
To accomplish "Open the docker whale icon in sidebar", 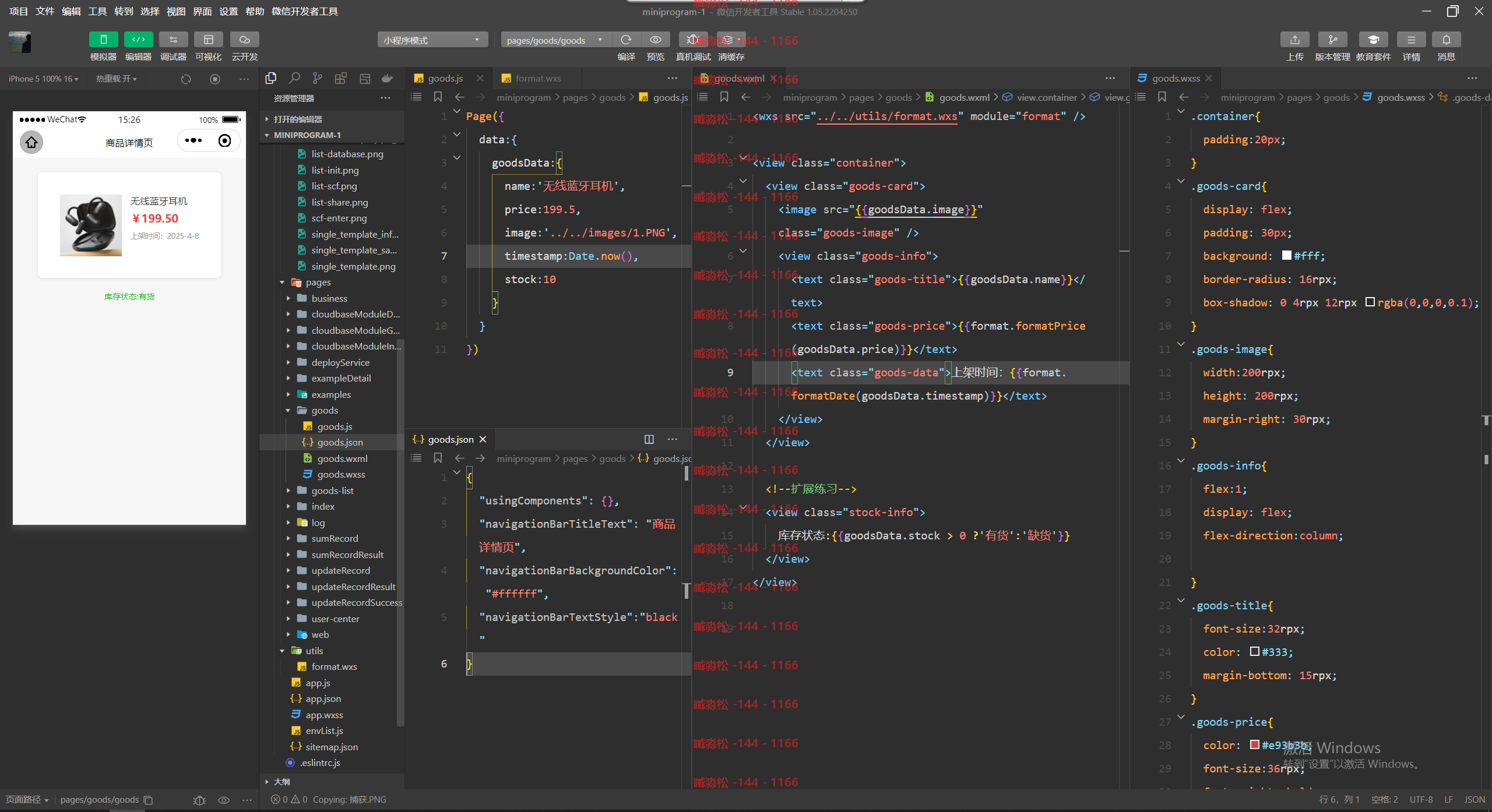I will (387, 78).
